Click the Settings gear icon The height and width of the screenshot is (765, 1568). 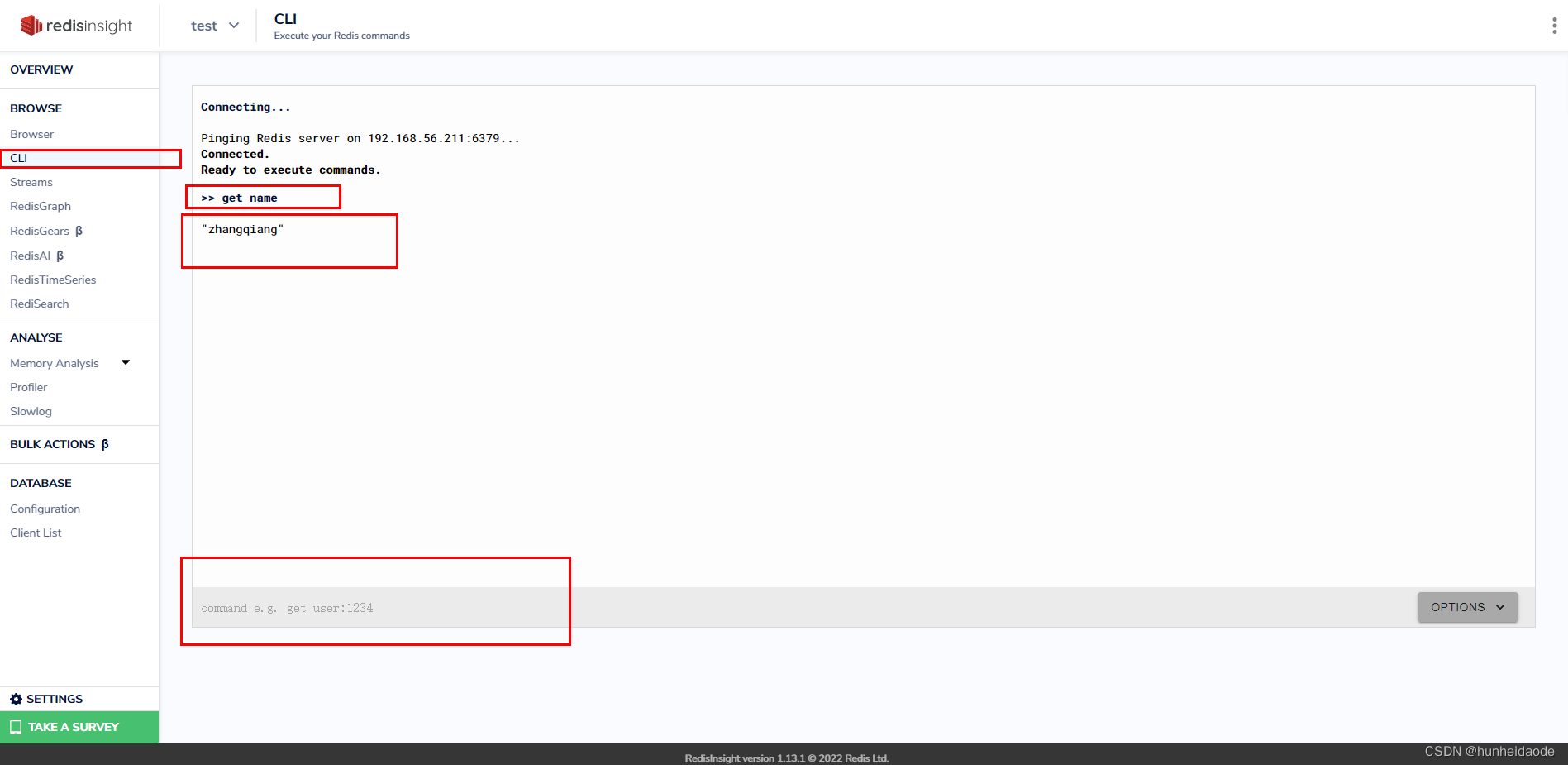(16, 699)
